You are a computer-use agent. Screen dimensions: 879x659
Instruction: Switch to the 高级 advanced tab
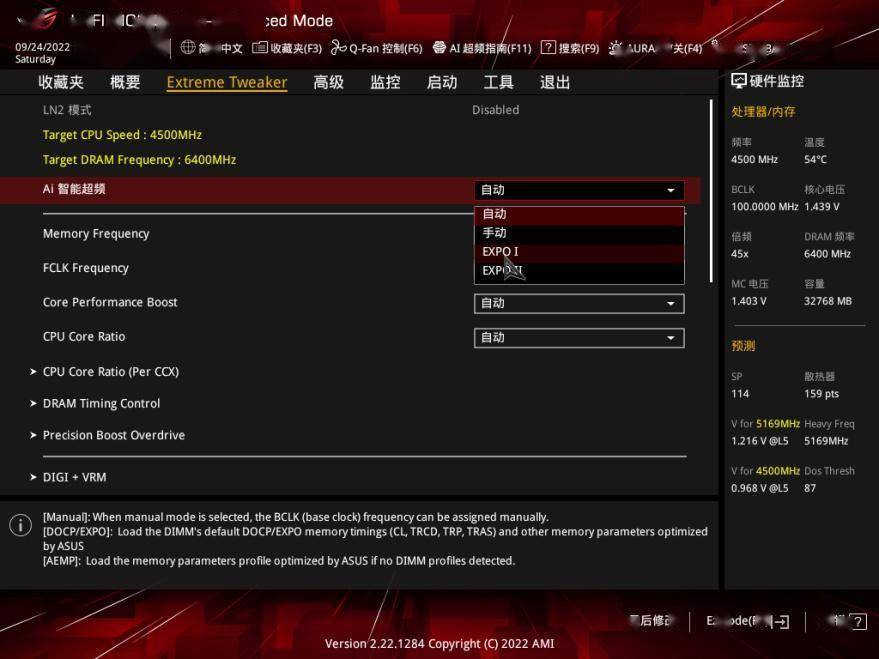pos(328,83)
